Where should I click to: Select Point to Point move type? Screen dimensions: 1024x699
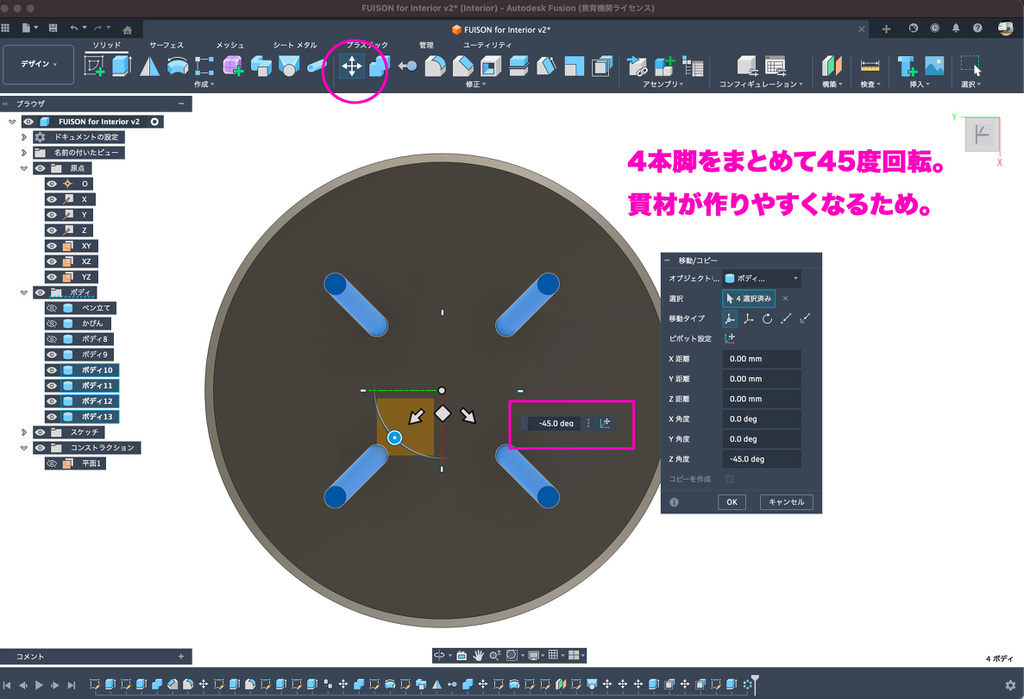coord(786,318)
